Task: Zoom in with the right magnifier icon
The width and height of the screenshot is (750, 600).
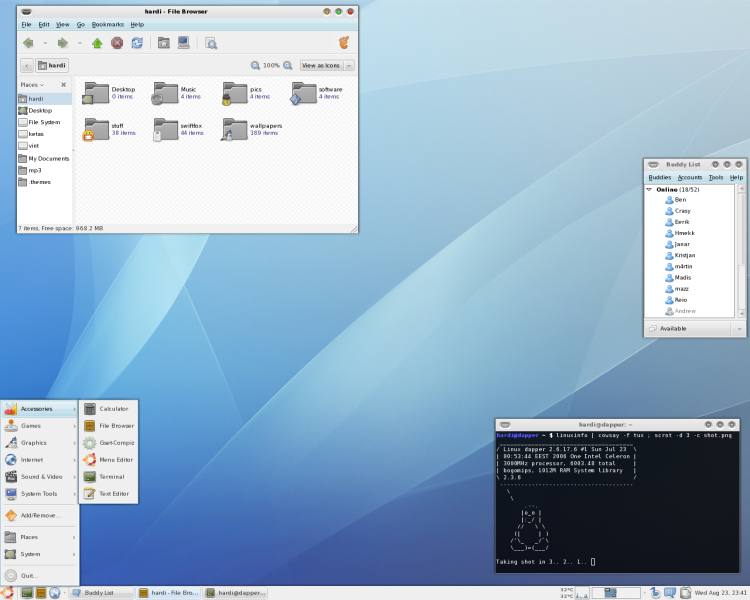Action: point(287,66)
